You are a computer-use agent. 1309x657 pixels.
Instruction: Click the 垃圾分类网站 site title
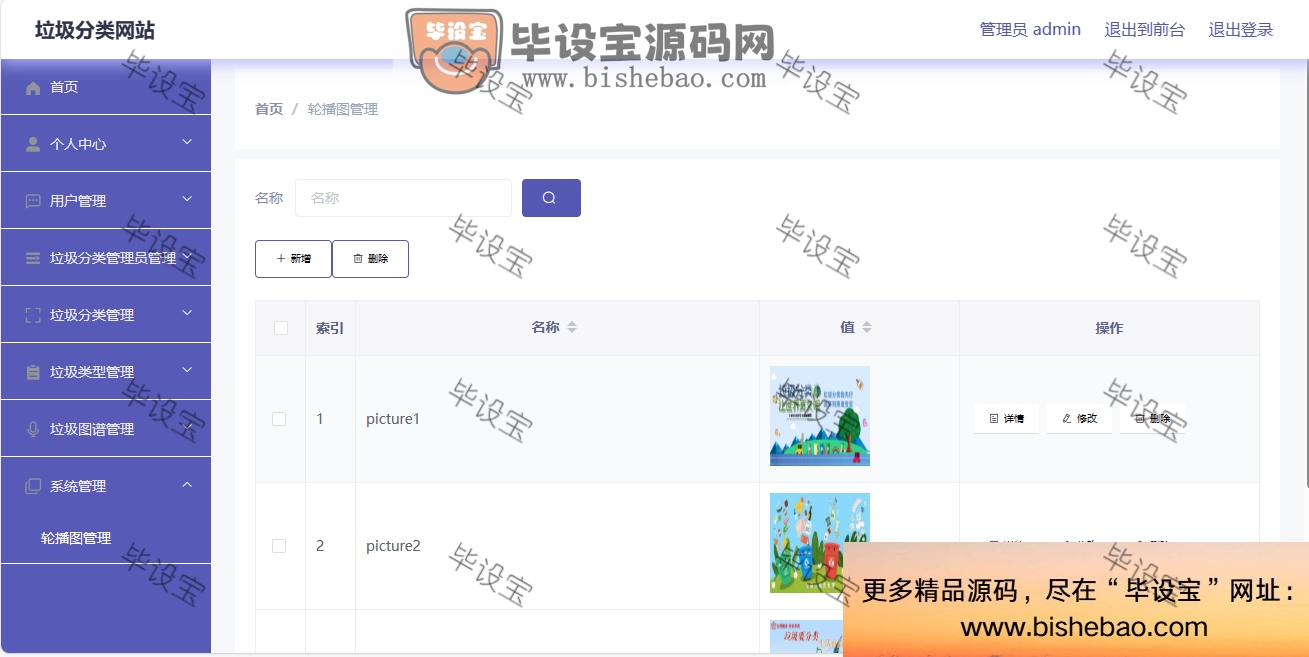click(95, 30)
